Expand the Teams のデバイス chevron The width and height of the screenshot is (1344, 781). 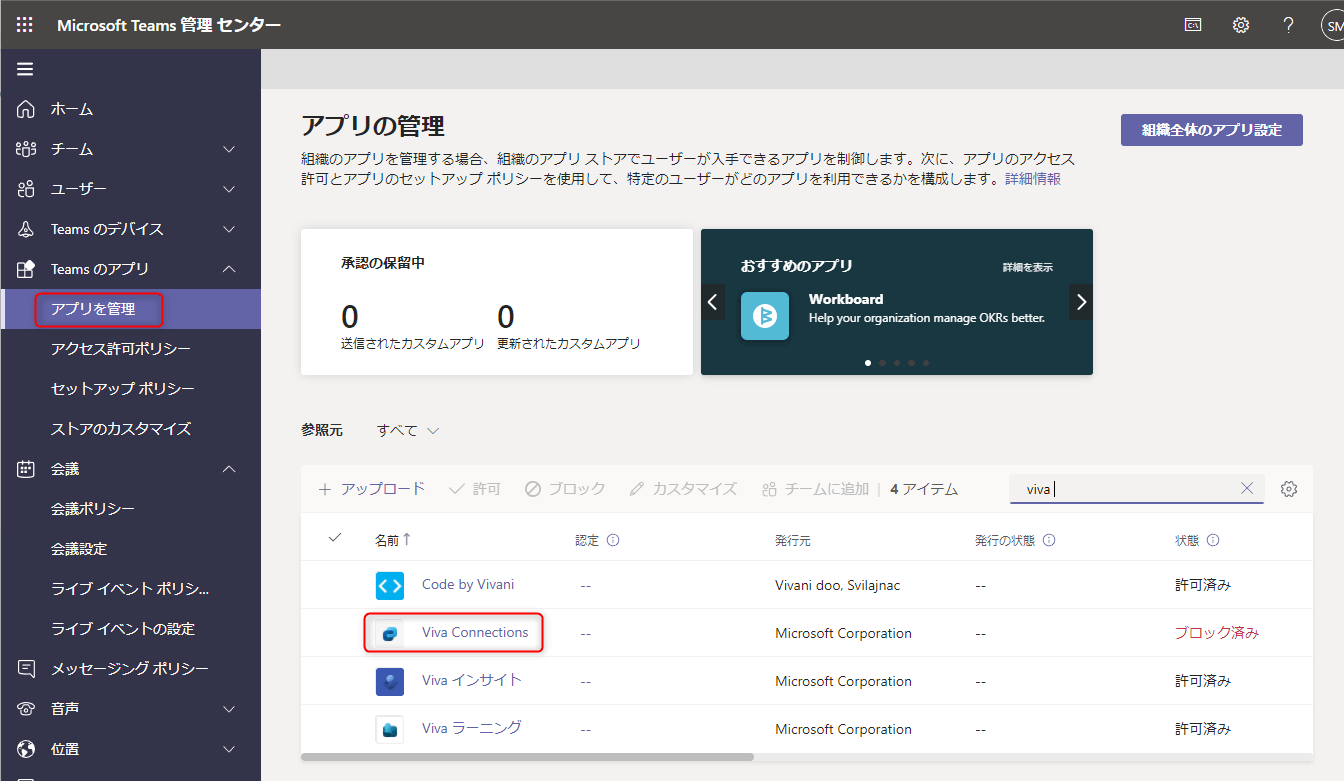(x=229, y=229)
